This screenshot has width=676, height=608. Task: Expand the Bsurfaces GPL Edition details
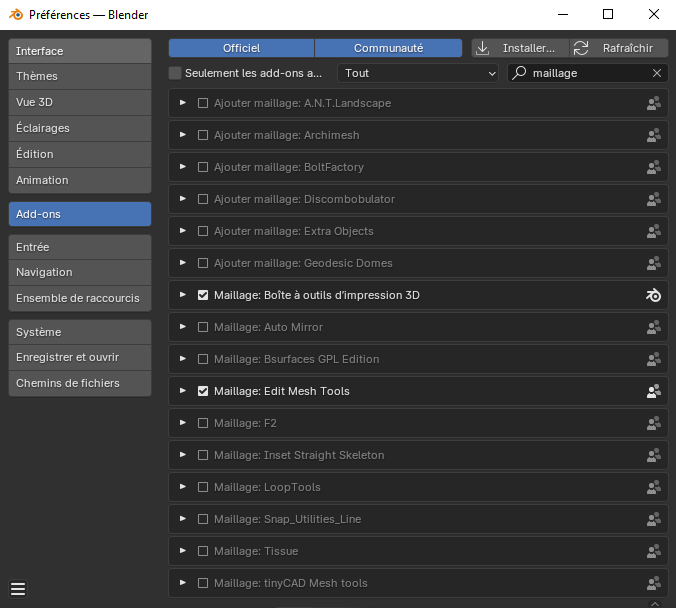point(183,359)
